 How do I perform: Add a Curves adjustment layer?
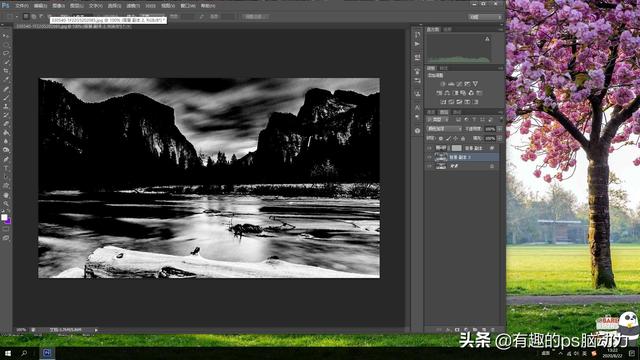(459, 84)
